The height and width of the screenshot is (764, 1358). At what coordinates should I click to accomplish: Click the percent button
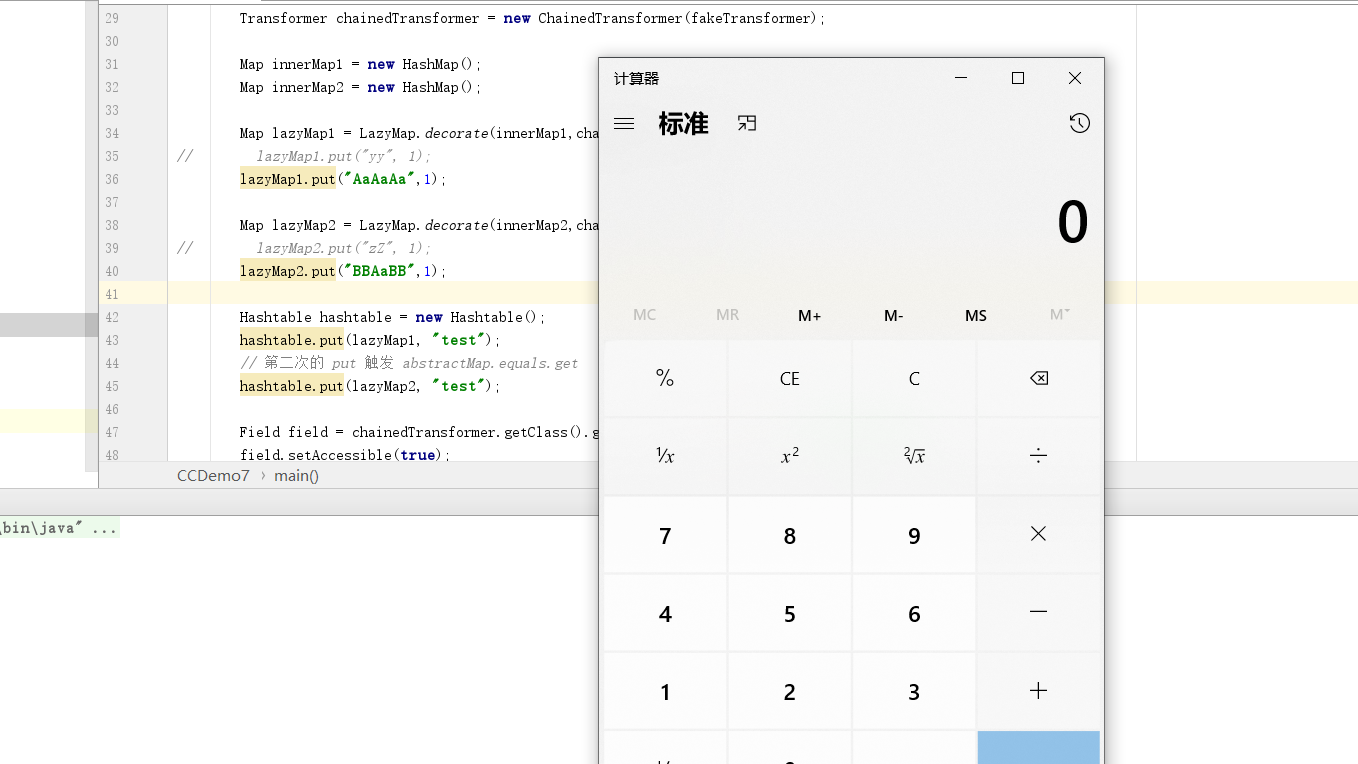[x=665, y=378]
